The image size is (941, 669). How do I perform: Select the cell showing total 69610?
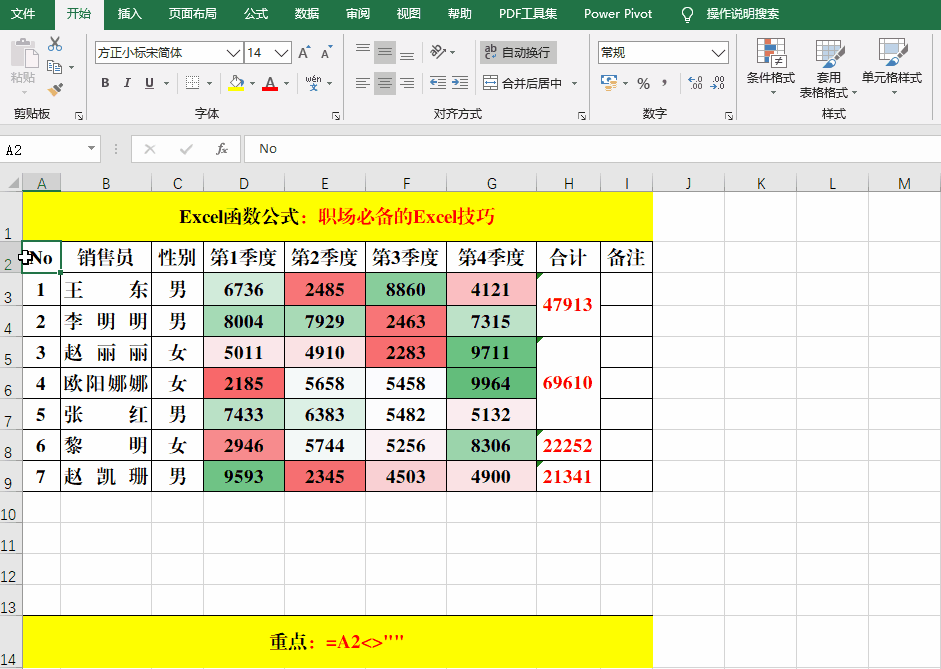pos(568,384)
